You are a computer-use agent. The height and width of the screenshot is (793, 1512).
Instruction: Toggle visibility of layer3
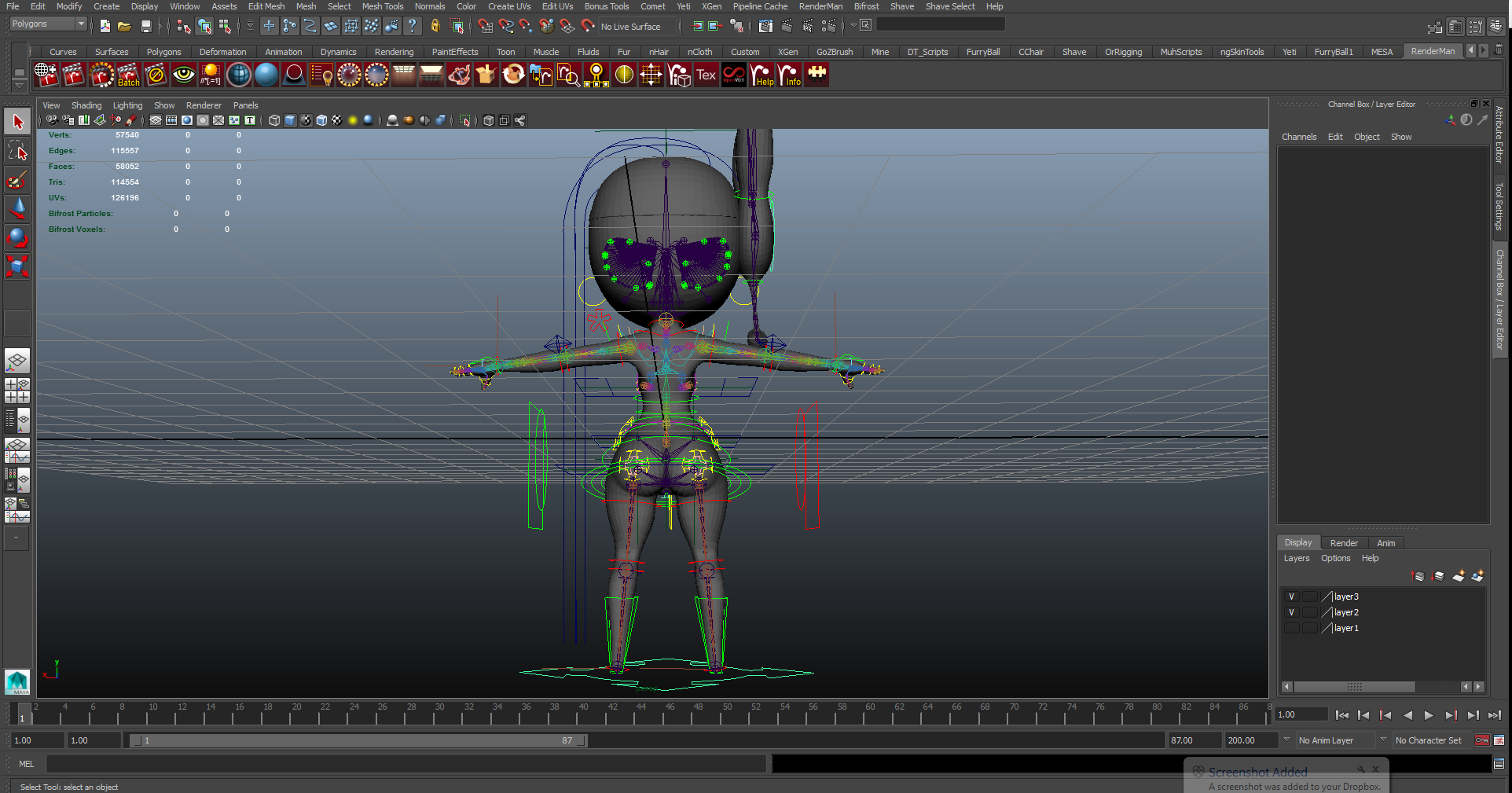click(x=1291, y=597)
